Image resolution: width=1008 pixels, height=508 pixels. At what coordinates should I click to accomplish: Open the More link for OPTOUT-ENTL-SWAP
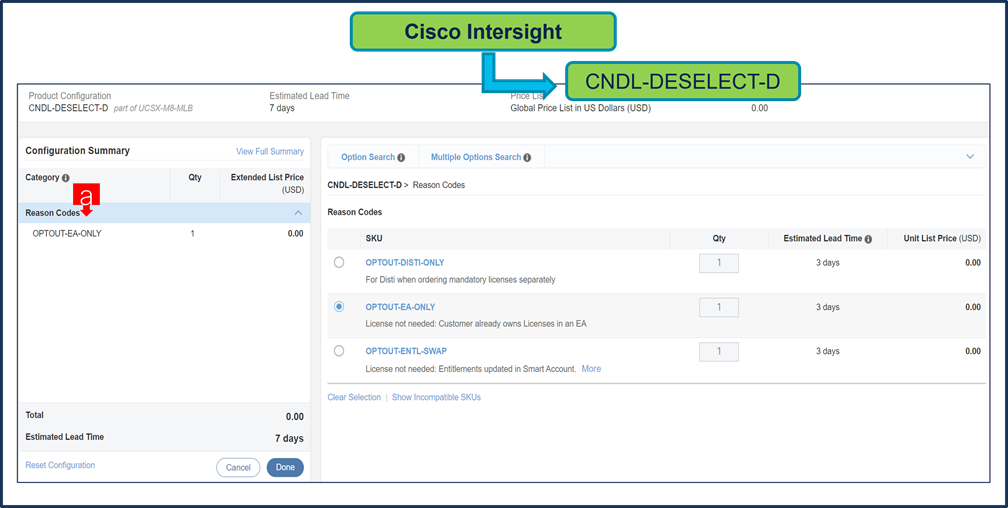[591, 369]
